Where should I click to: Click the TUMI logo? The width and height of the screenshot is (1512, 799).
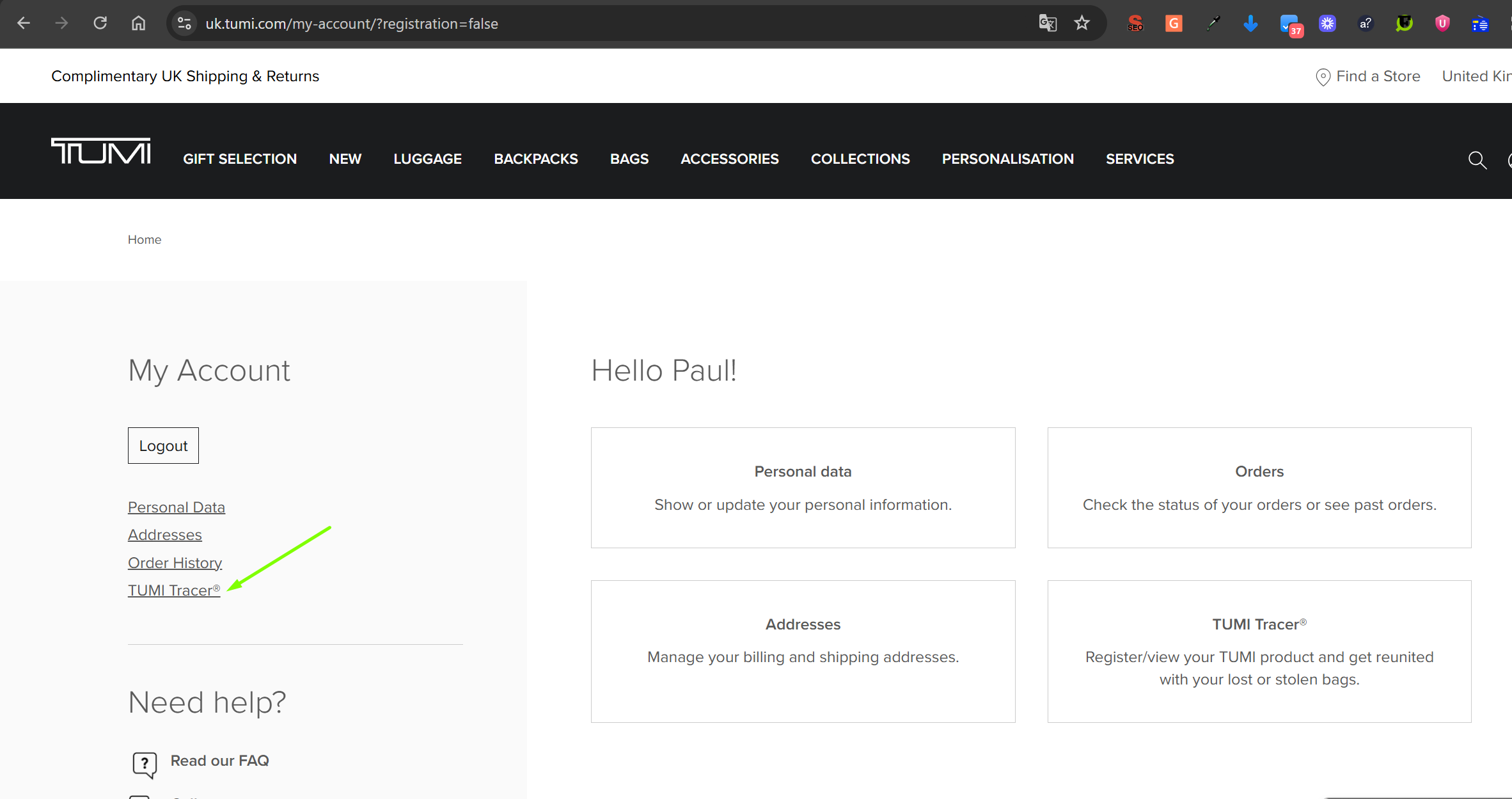pos(101,152)
